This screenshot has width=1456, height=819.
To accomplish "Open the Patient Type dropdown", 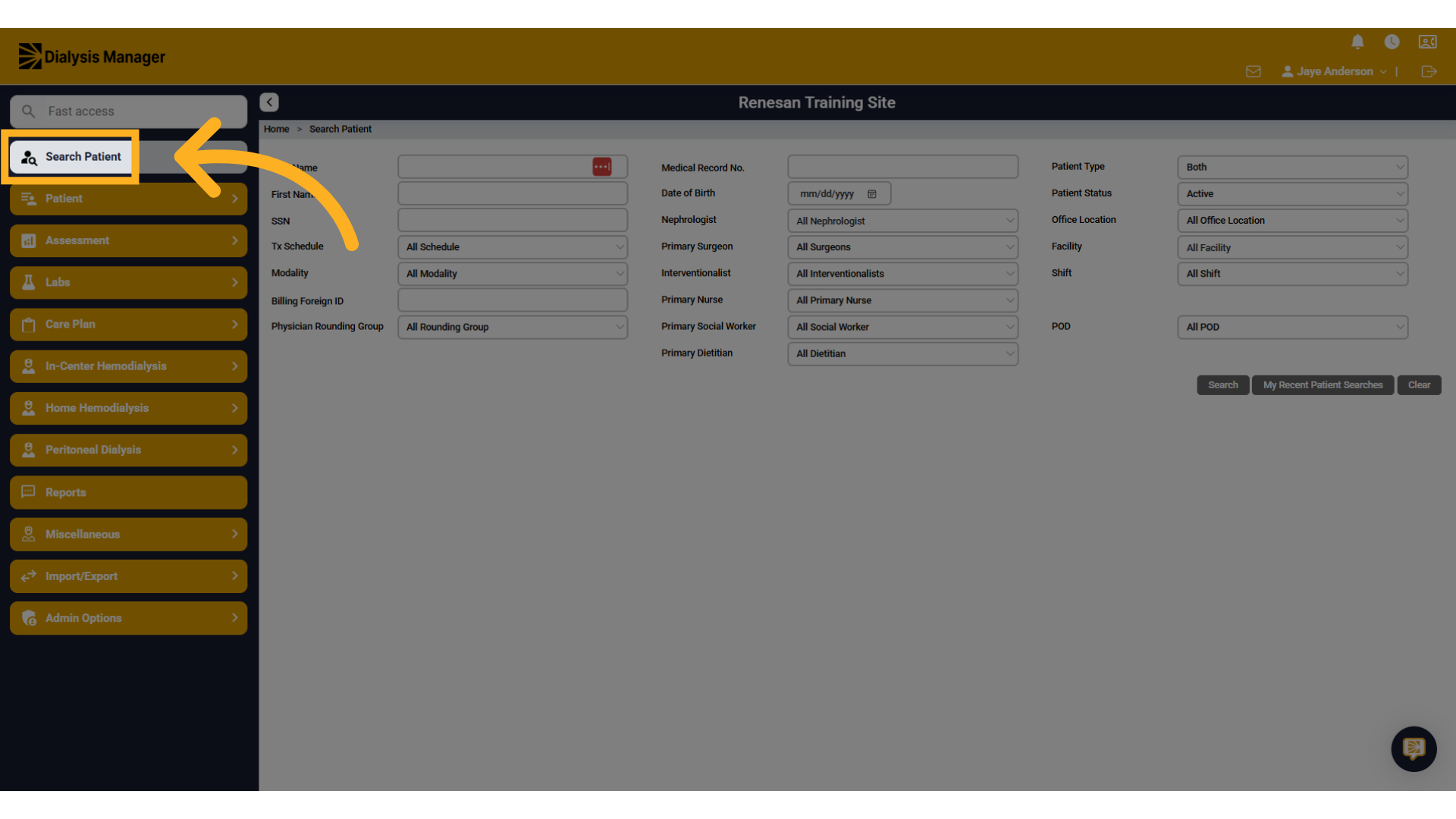I will 1292,167.
